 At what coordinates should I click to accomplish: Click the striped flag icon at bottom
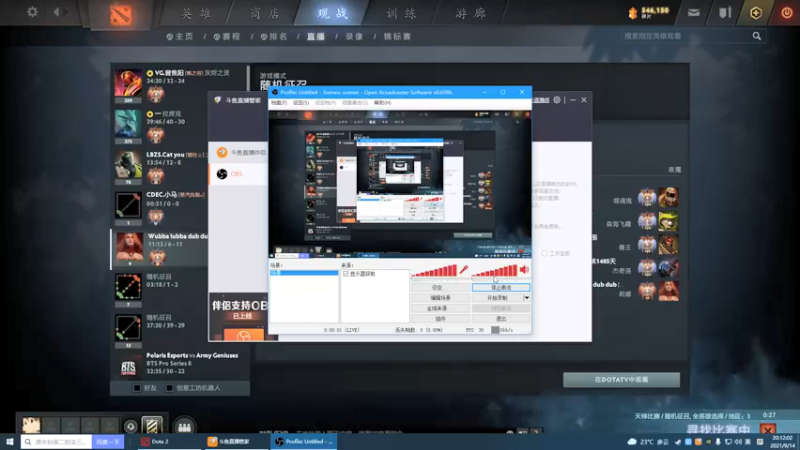[152, 426]
